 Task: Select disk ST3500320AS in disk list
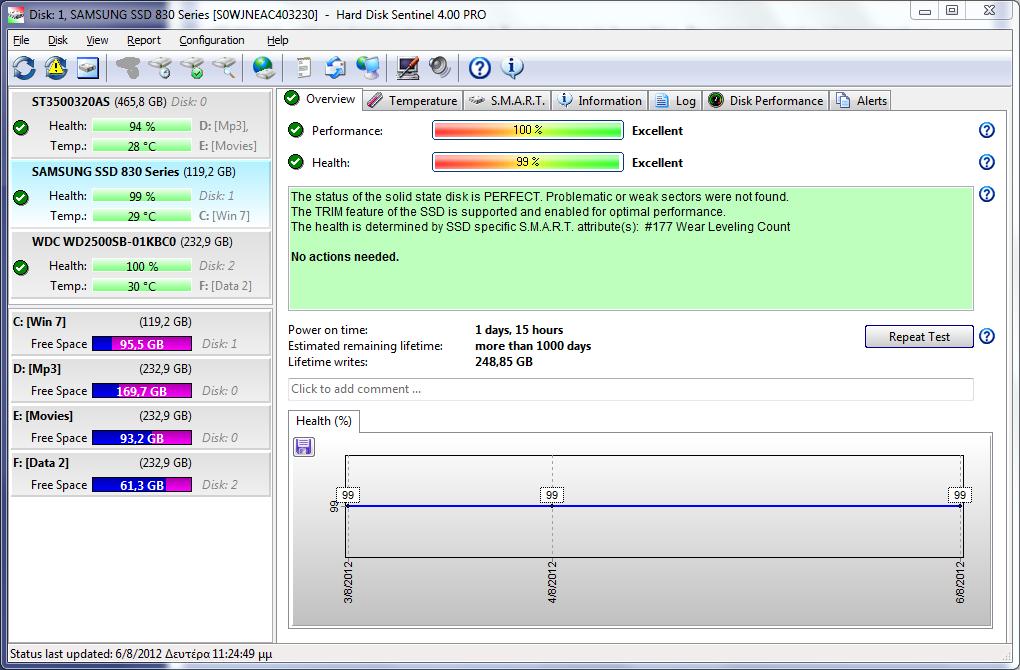pos(141,124)
